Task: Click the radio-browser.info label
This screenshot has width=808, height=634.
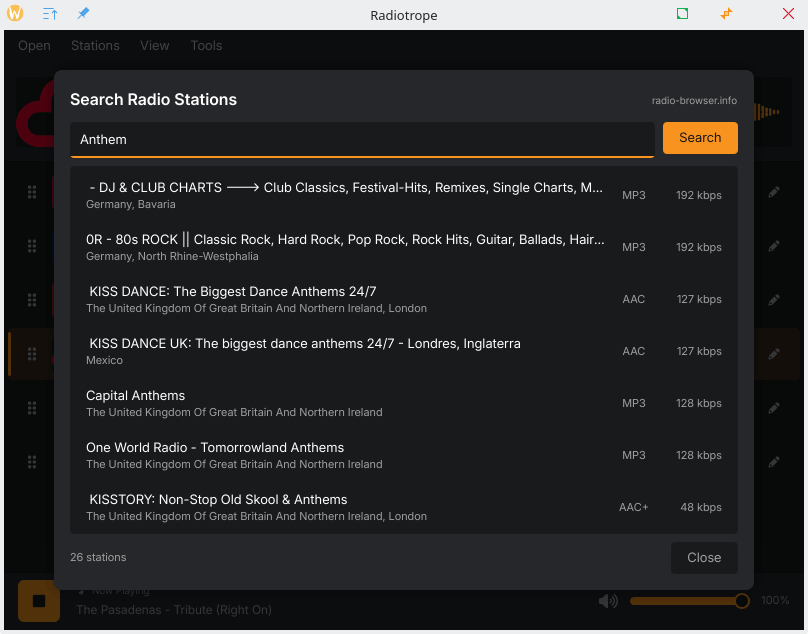Action: pyautogui.click(x=695, y=100)
